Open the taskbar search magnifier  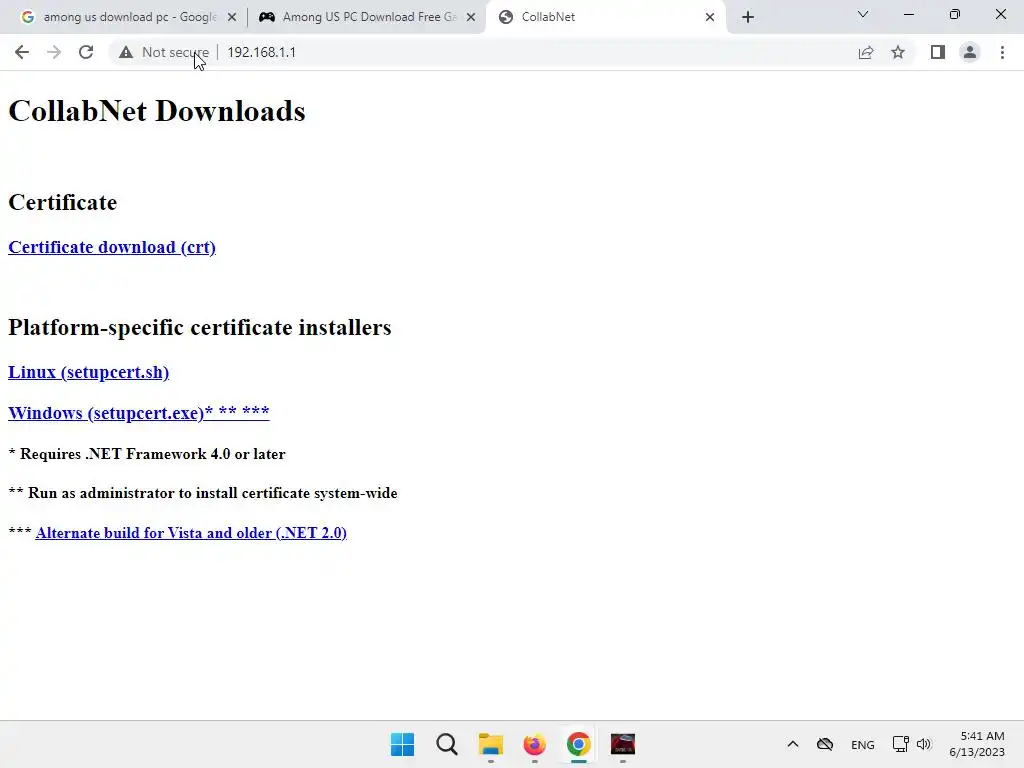447,744
